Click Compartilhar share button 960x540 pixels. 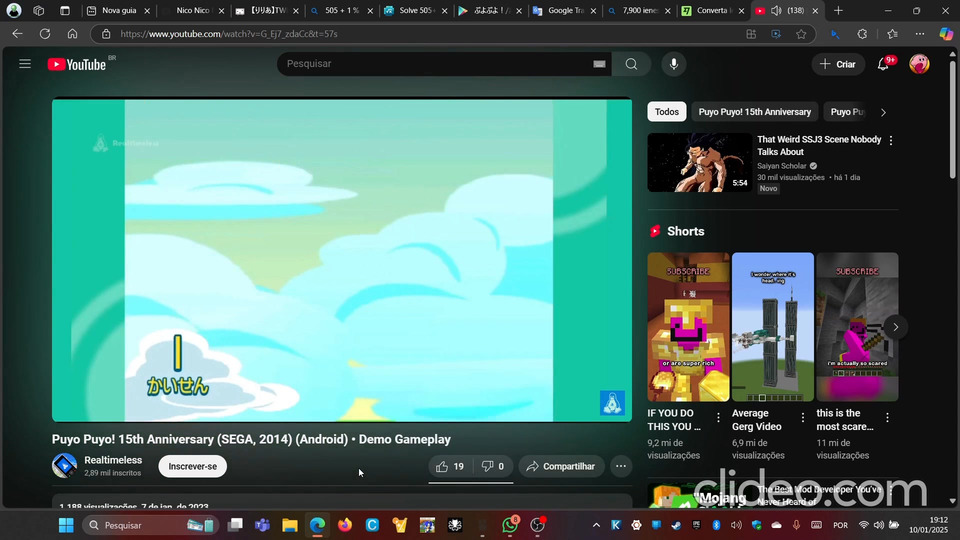click(x=561, y=467)
